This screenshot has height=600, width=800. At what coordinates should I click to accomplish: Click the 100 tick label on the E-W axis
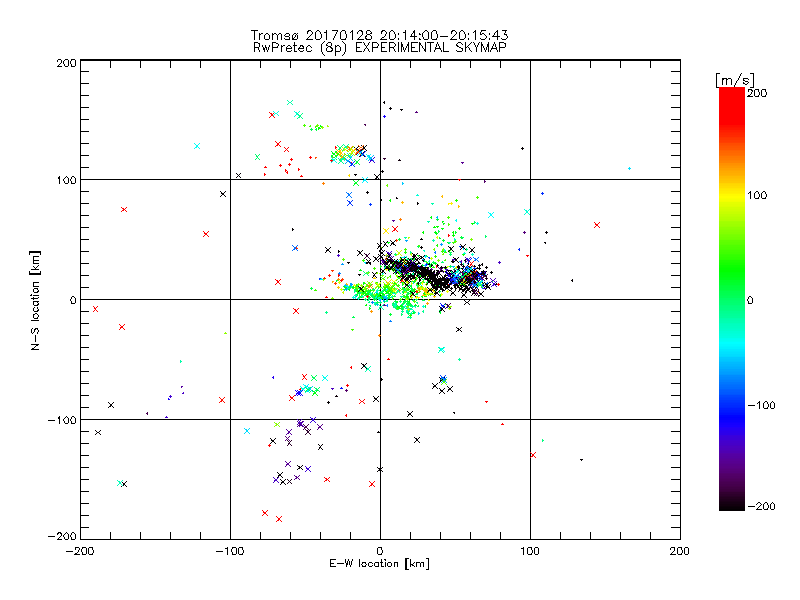tap(530, 551)
